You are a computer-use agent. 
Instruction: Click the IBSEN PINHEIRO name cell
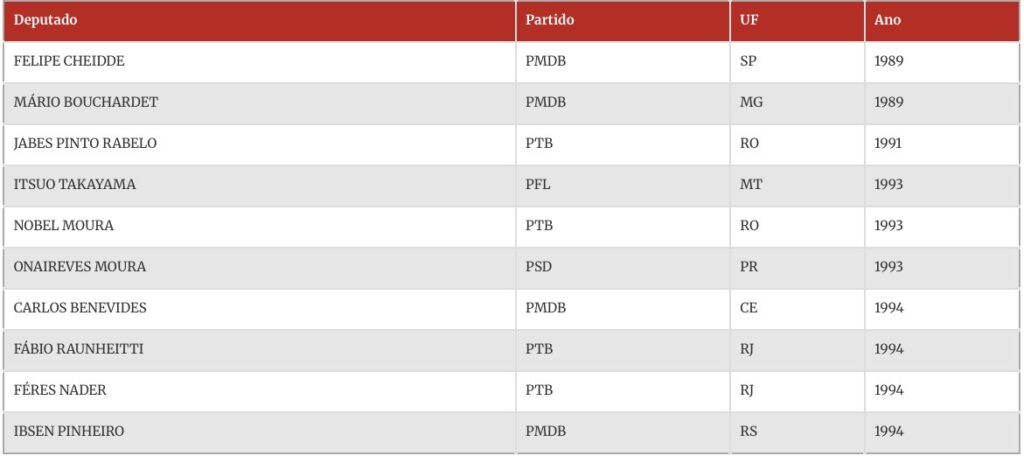(x=69, y=431)
